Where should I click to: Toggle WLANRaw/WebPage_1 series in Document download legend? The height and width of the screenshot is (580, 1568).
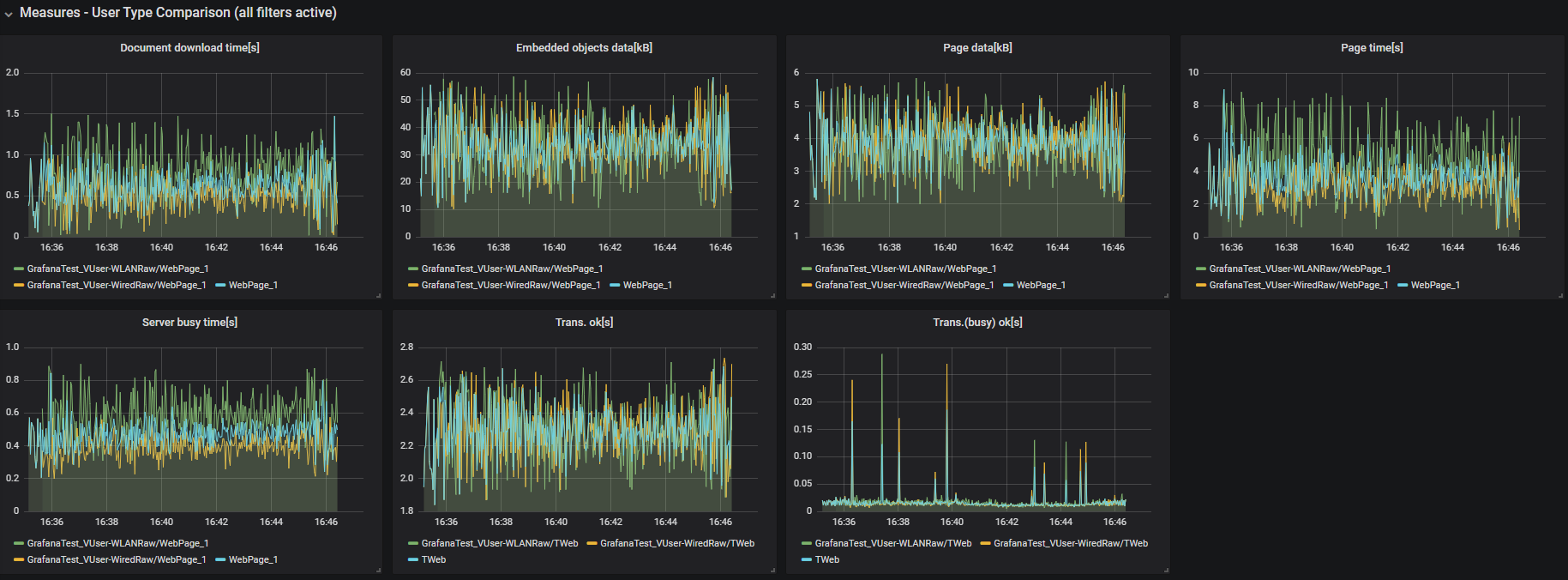tap(117, 269)
